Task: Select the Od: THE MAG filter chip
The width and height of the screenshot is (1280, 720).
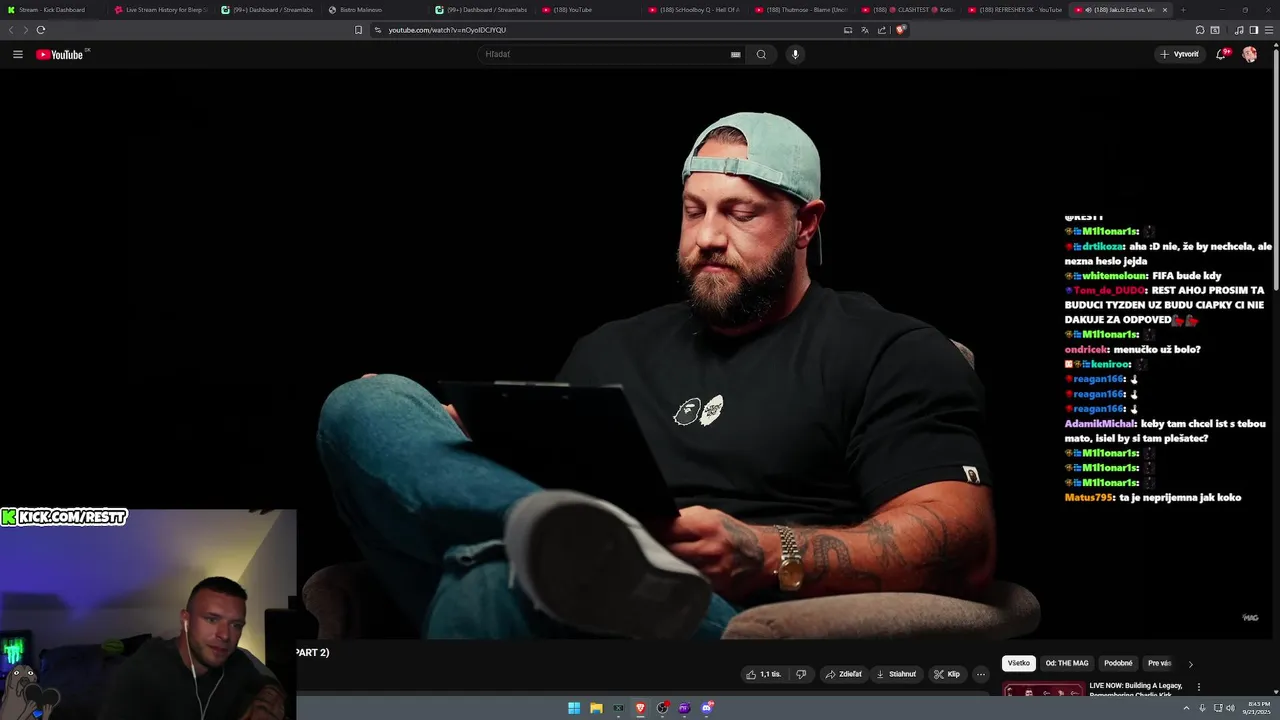Action: [x=1067, y=663]
